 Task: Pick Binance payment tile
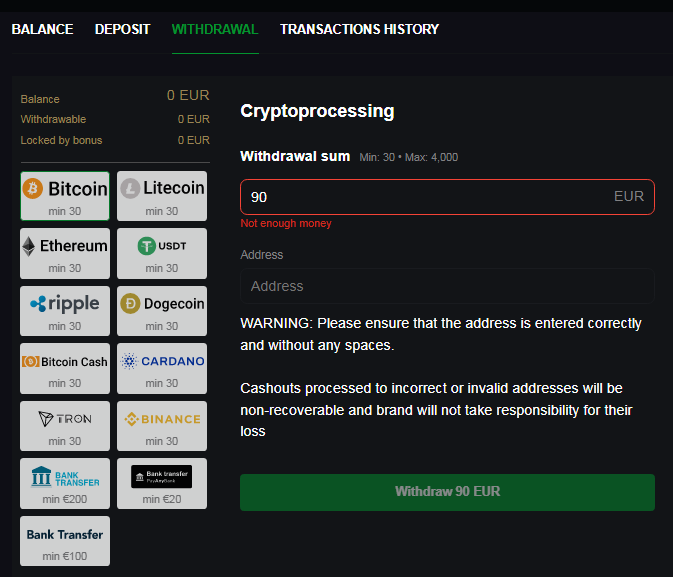(x=162, y=426)
